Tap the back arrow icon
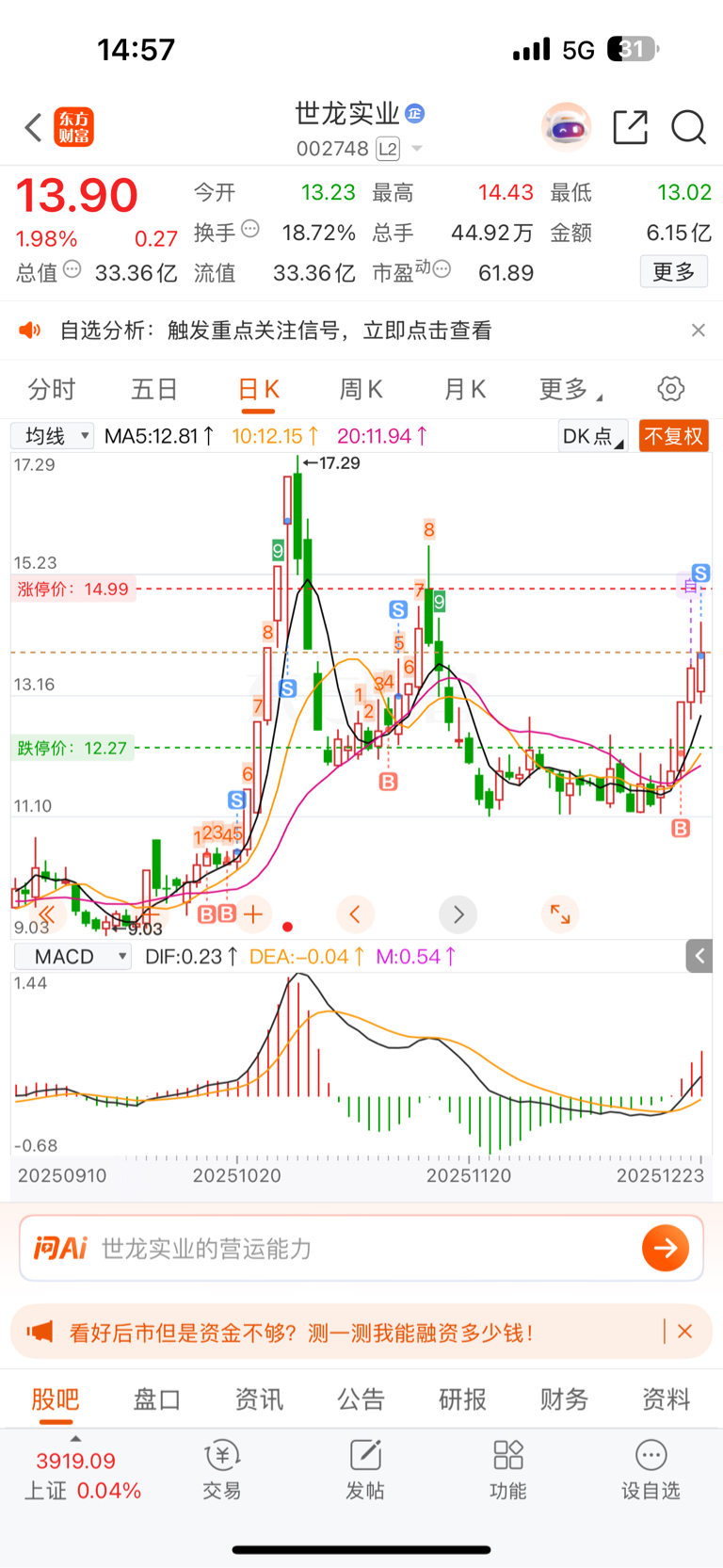The image size is (723, 1568). click(x=33, y=127)
